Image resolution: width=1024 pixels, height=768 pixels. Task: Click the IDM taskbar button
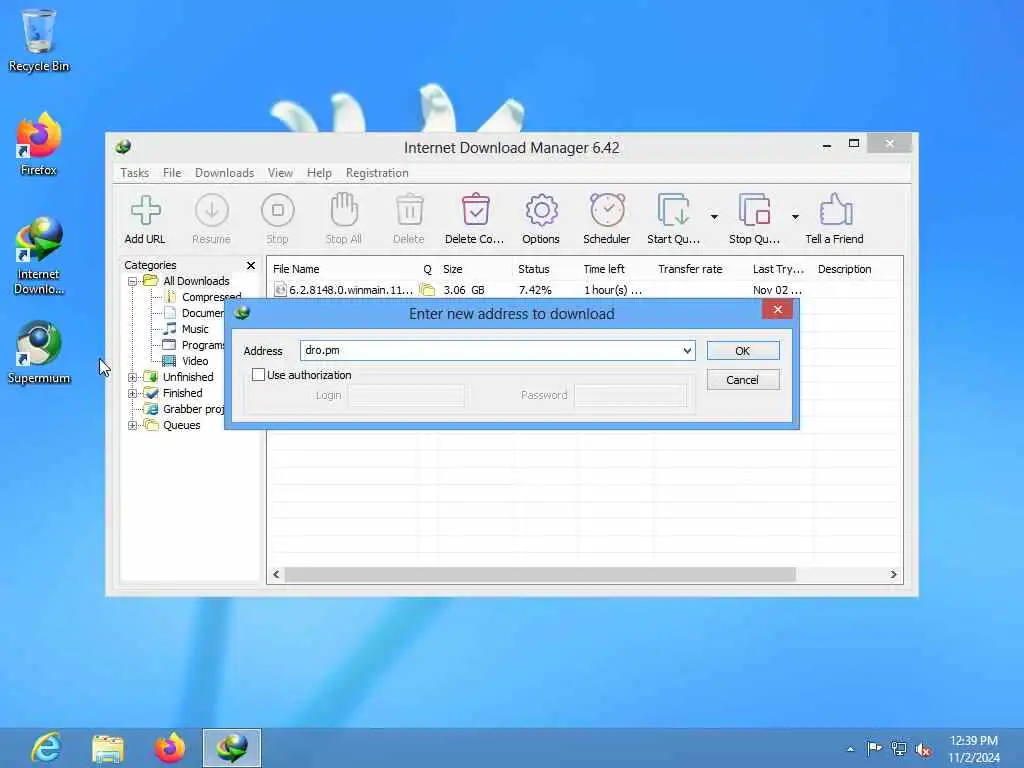(232, 748)
